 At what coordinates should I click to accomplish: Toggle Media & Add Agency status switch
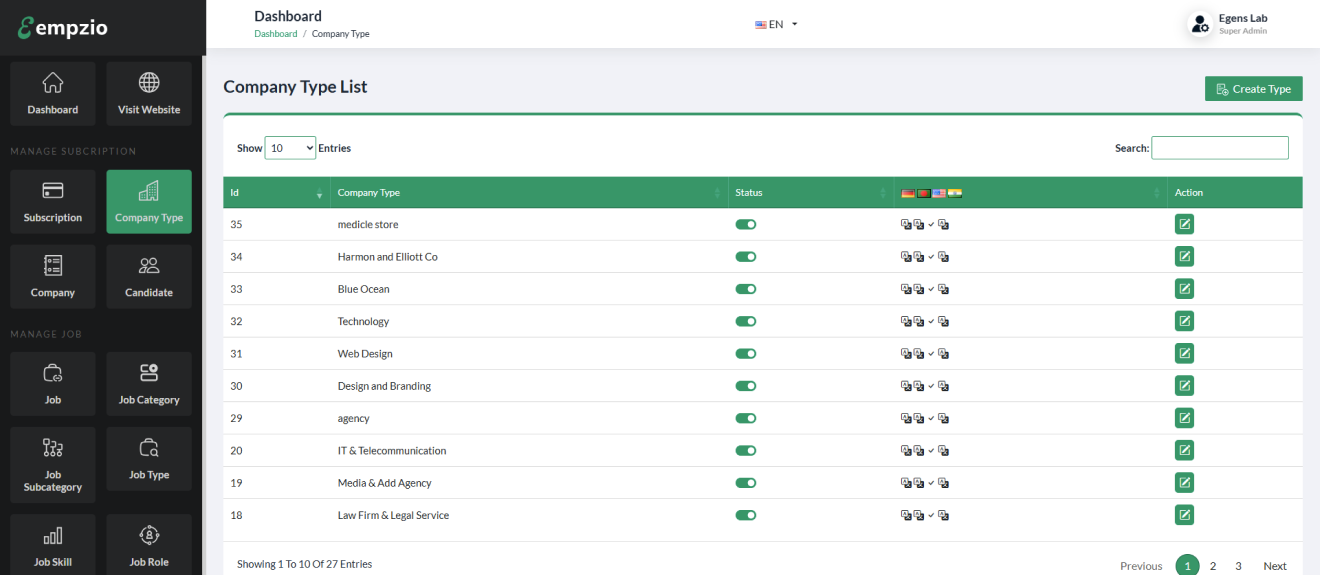tap(745, 483)
